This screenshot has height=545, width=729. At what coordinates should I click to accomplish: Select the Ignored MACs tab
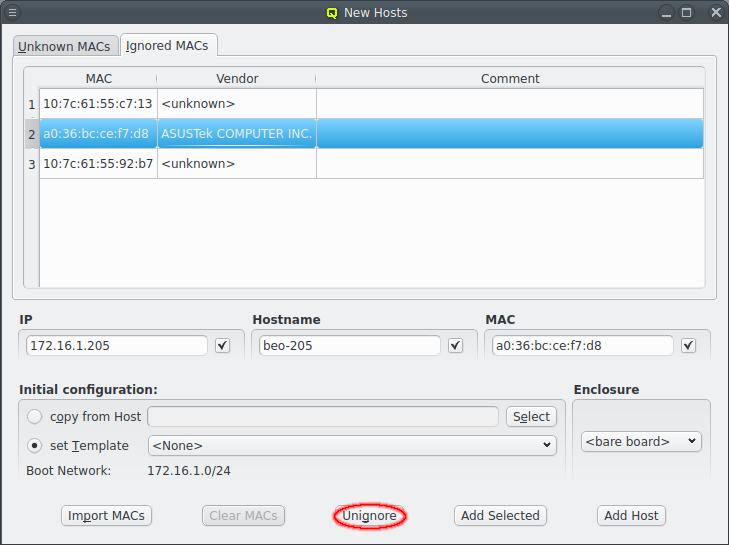168,46
